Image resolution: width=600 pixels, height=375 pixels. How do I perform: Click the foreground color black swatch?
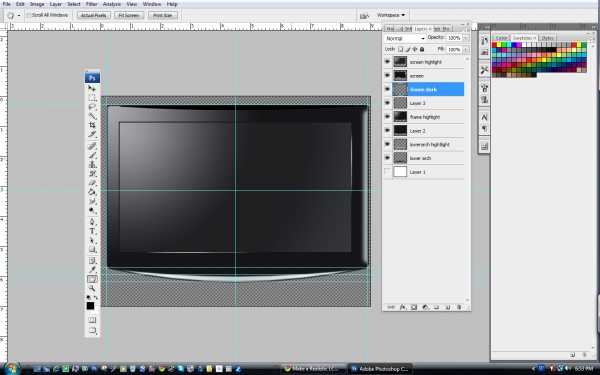point(90,306)
